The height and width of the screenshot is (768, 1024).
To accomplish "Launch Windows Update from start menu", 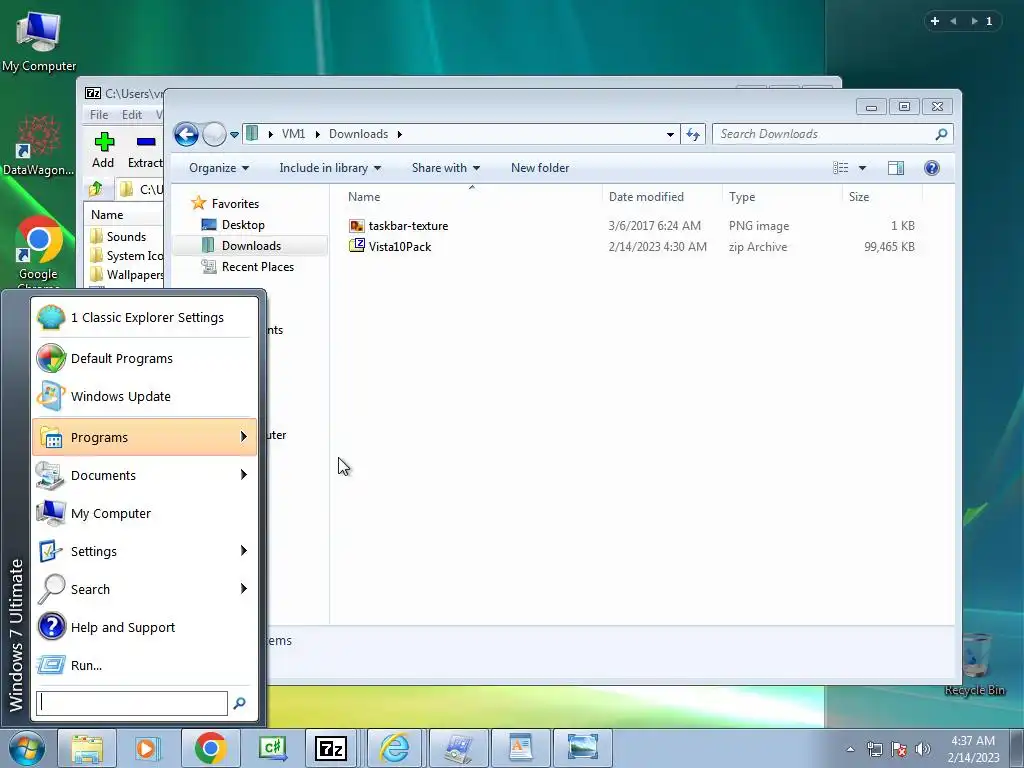I will [144, 396].
